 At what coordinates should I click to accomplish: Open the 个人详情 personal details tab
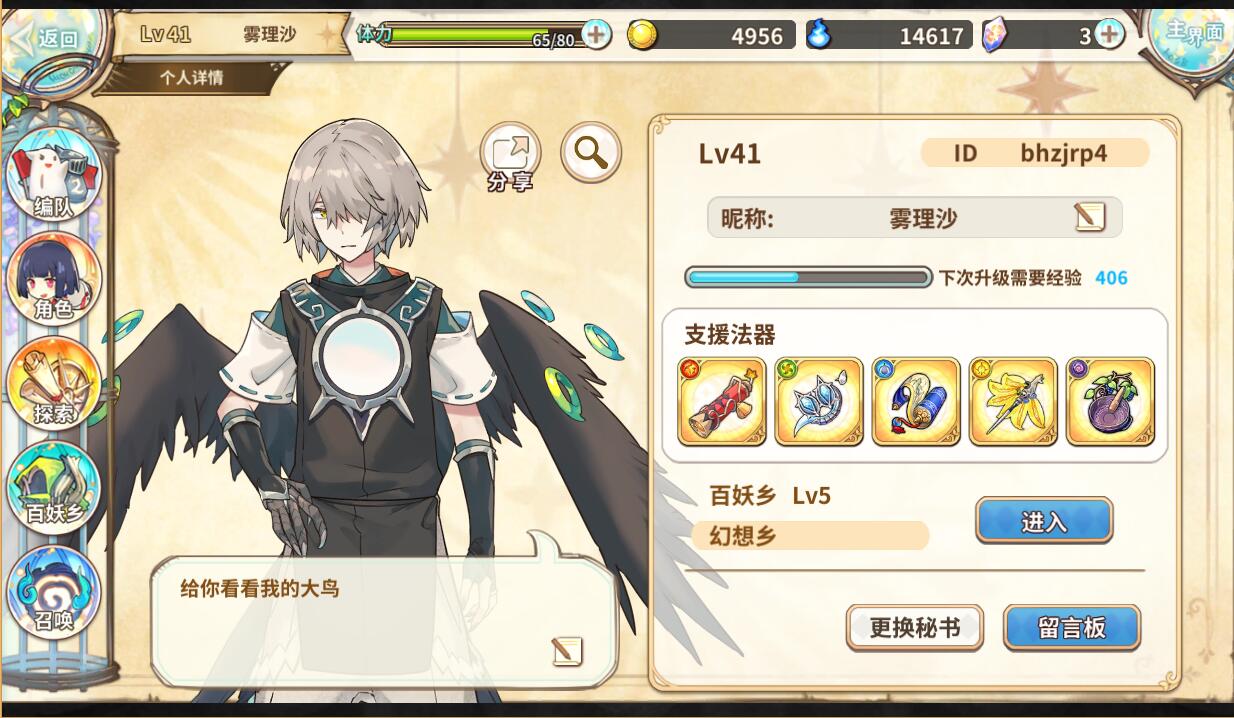[191, 78]
